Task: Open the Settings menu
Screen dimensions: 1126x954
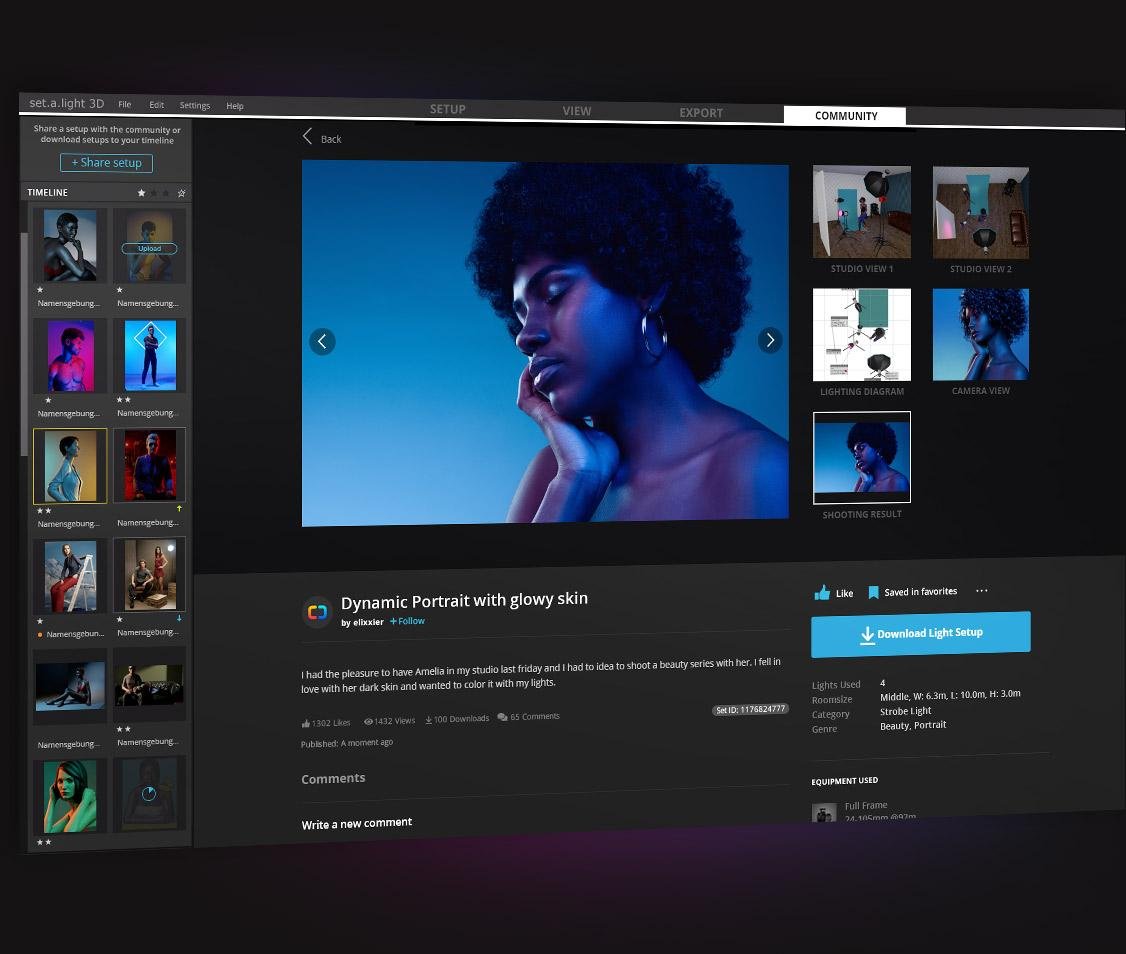Action: point(195,106)
